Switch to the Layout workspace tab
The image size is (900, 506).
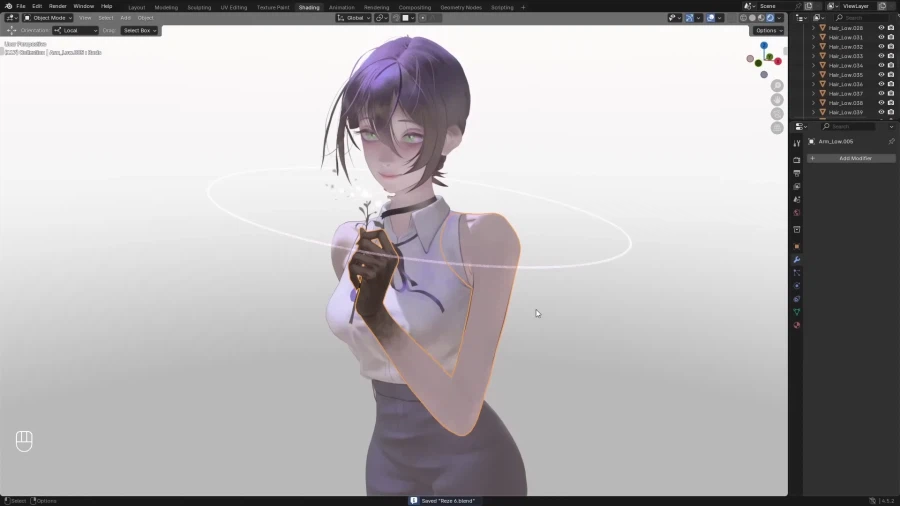(137, 7)
